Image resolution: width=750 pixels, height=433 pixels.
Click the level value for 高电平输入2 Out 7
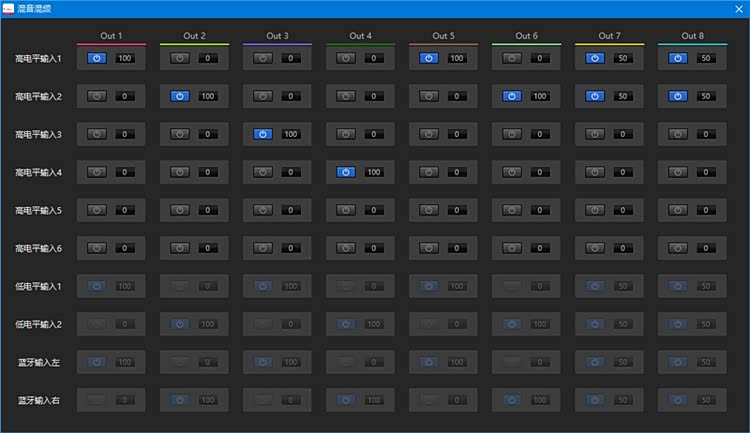(623, 97)
